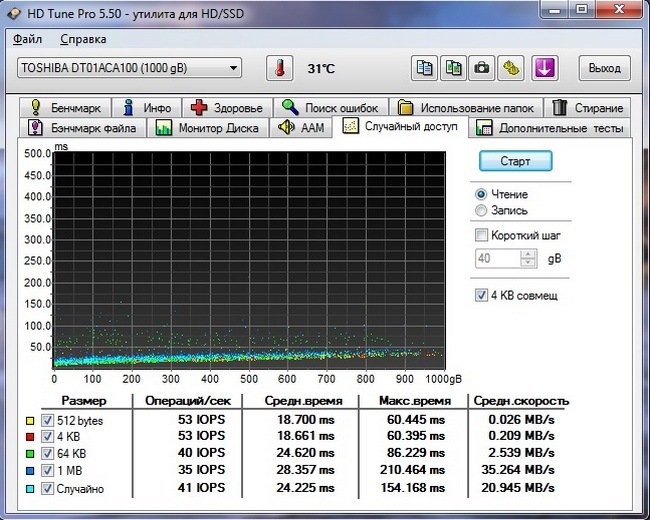Click the purple down-arrow save icon
Image resolution: width=650 pixels, height=520 pixels.
544,69
